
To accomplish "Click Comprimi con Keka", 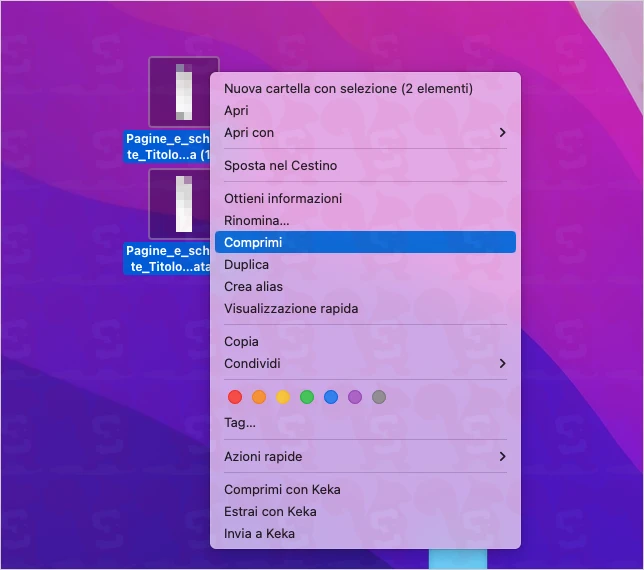I will tap(282, 490).
